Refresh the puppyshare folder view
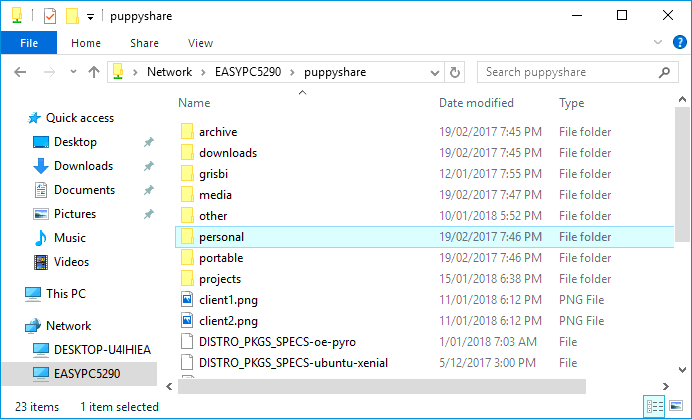 point(455,72)
